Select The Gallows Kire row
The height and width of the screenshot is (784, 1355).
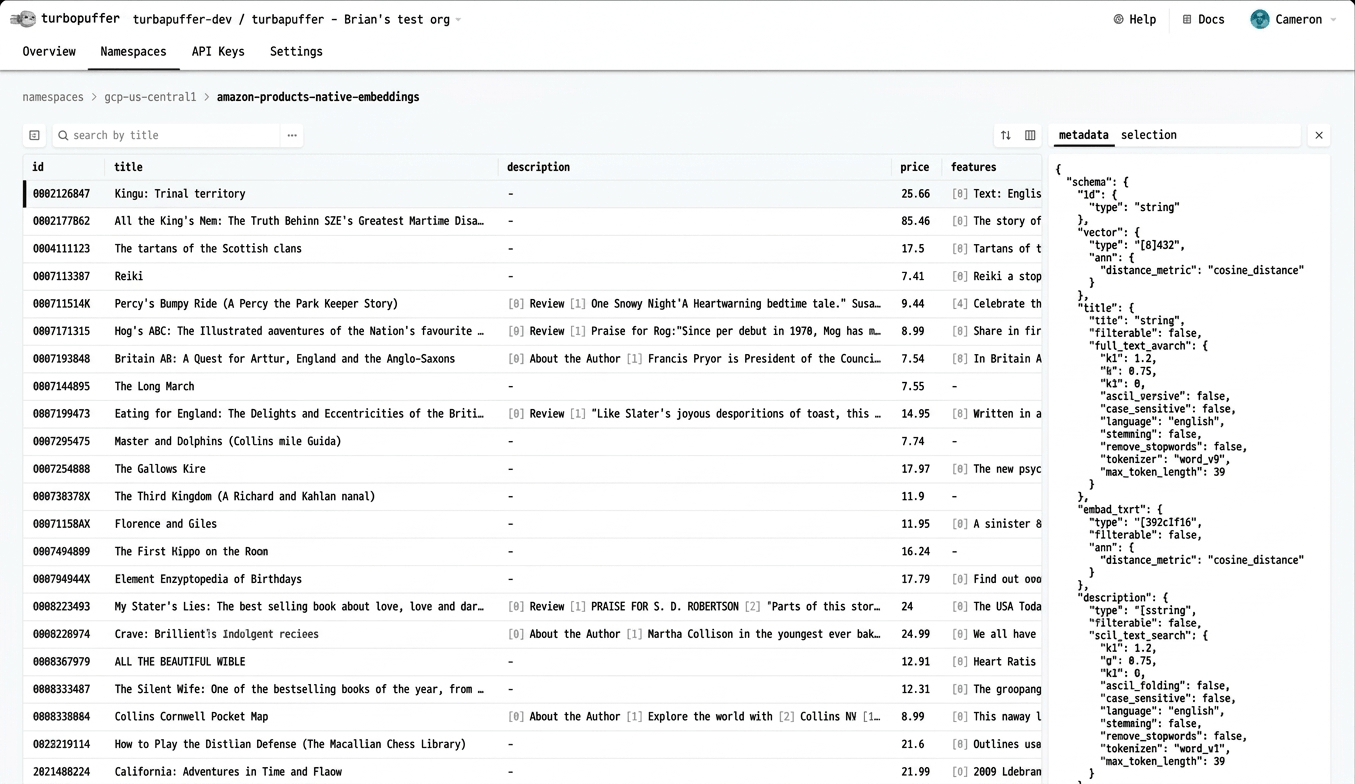pos(532,469)
